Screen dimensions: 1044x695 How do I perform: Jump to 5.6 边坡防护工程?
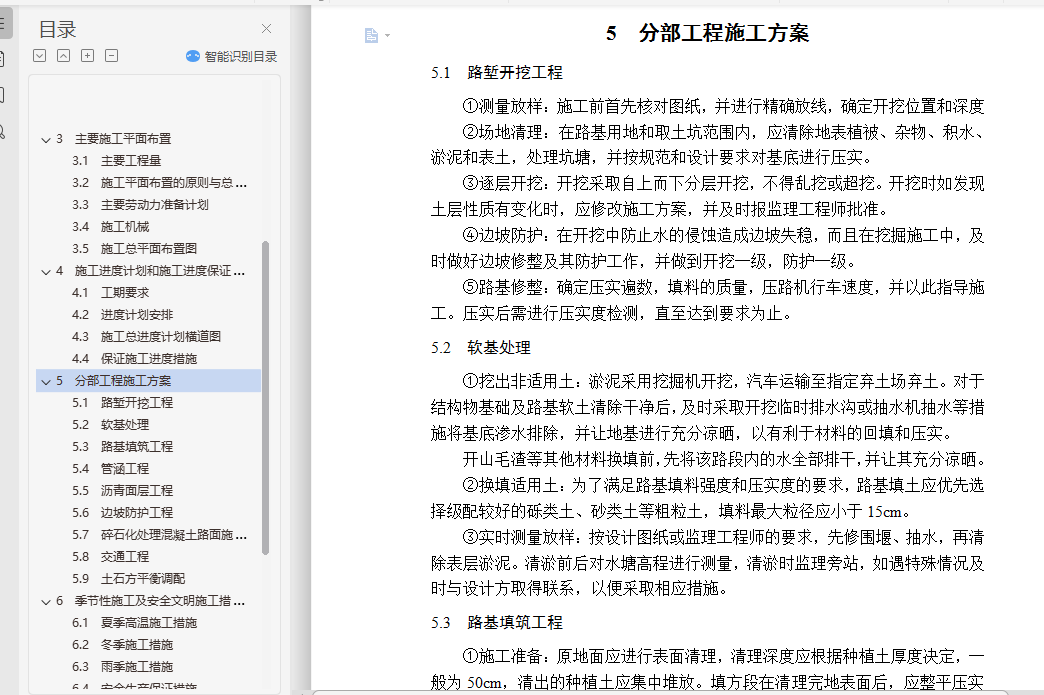[123, 512]
